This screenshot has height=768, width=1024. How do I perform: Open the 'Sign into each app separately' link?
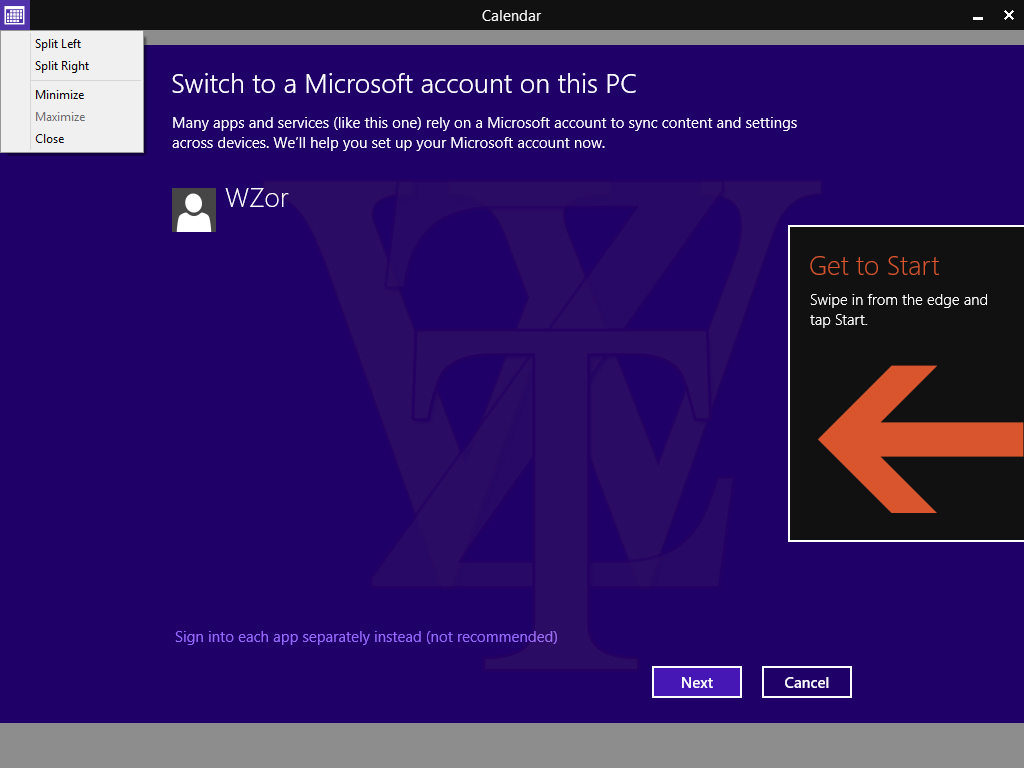point(366,637)
